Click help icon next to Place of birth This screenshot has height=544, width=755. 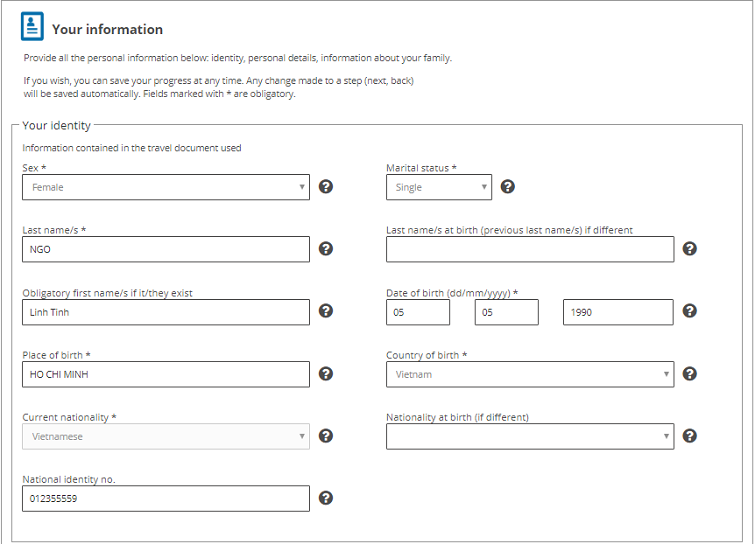click(x=326, y=374)
